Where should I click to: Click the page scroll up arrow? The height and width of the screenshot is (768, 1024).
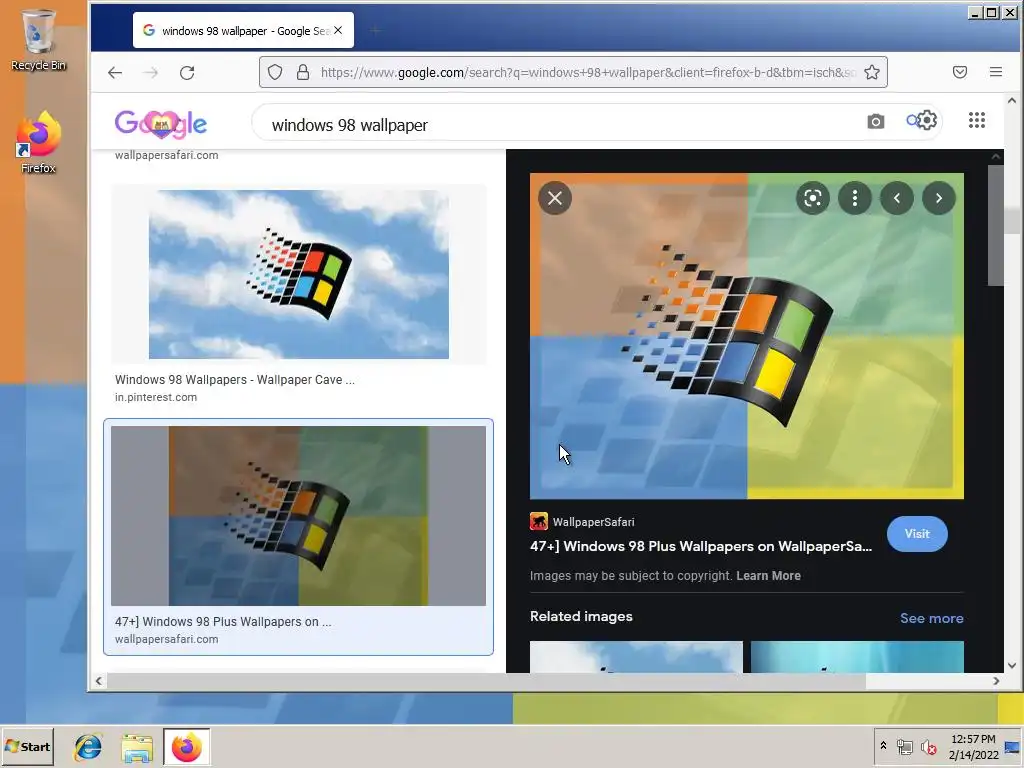click(1012, 101)
